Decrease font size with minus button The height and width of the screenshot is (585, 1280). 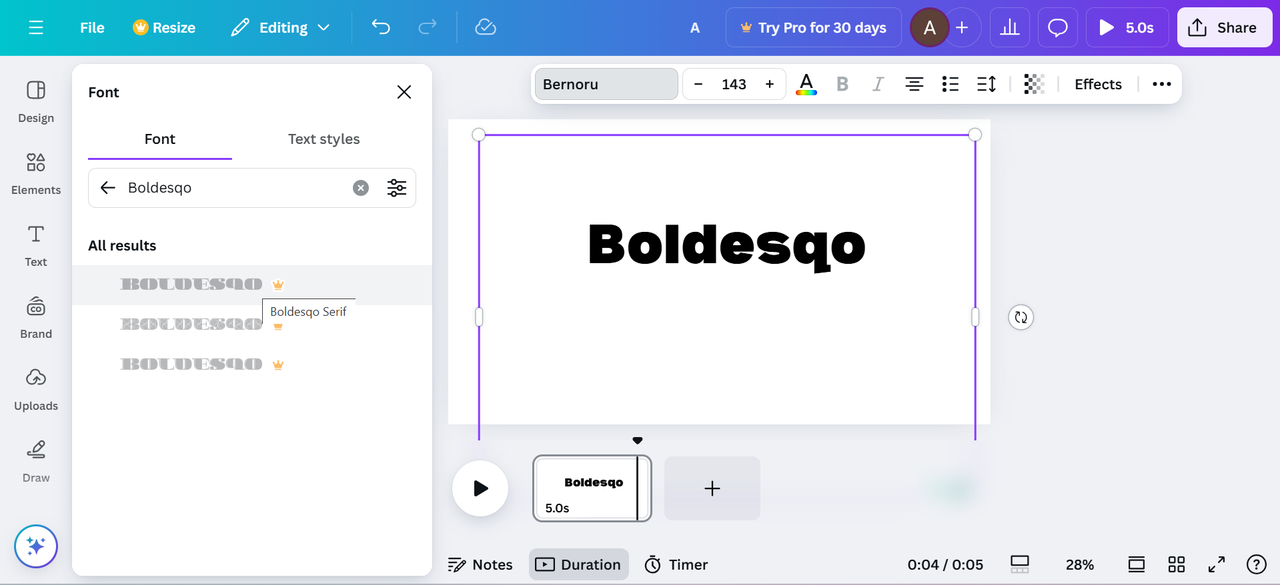pyautogui.click(x=698, y=84)
